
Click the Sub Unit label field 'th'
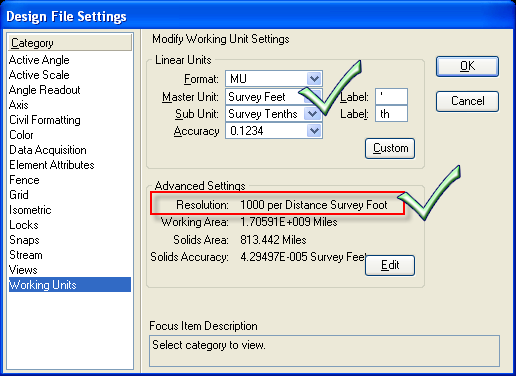tap(391, 114)
